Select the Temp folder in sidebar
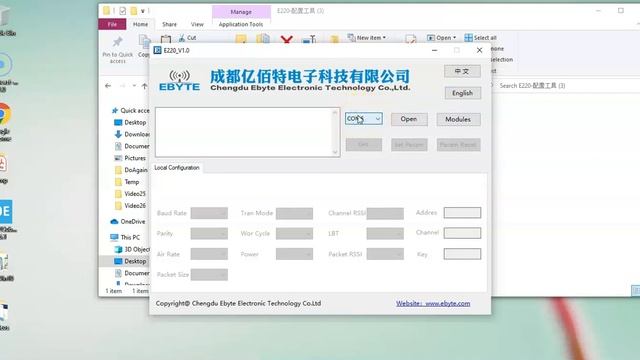 [x=127, y=182]
